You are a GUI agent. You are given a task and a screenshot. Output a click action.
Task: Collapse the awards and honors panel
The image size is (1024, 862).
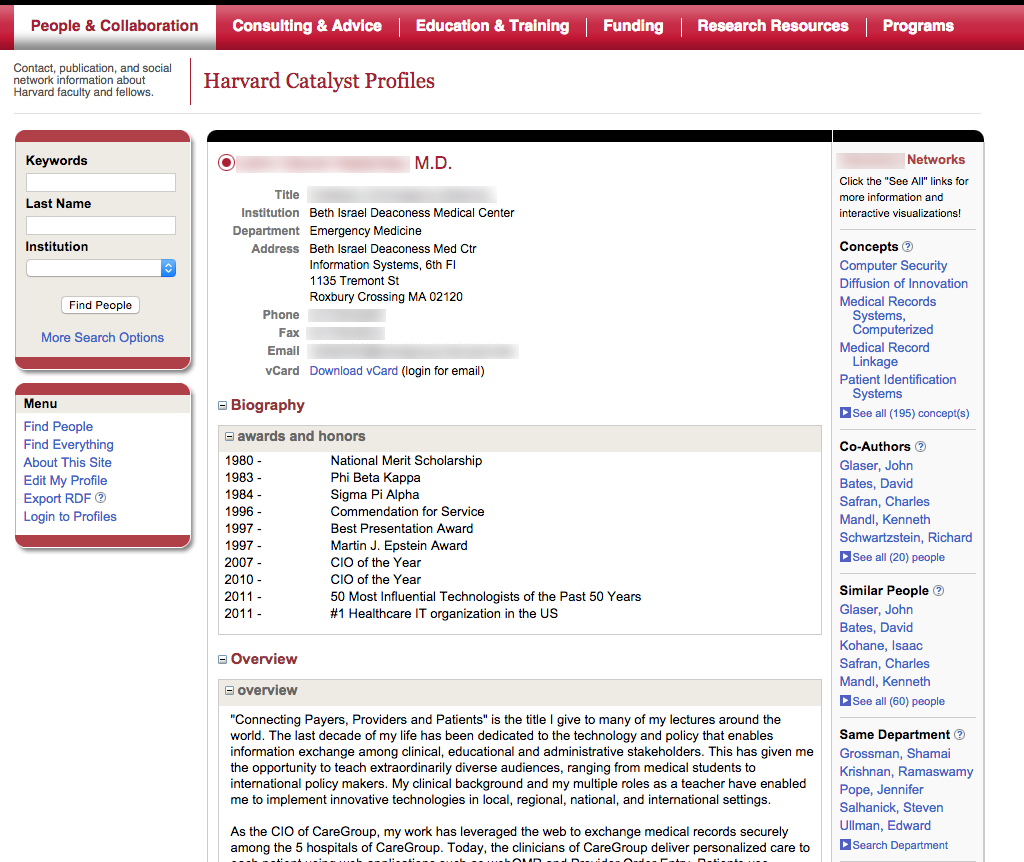click(229, 437)
